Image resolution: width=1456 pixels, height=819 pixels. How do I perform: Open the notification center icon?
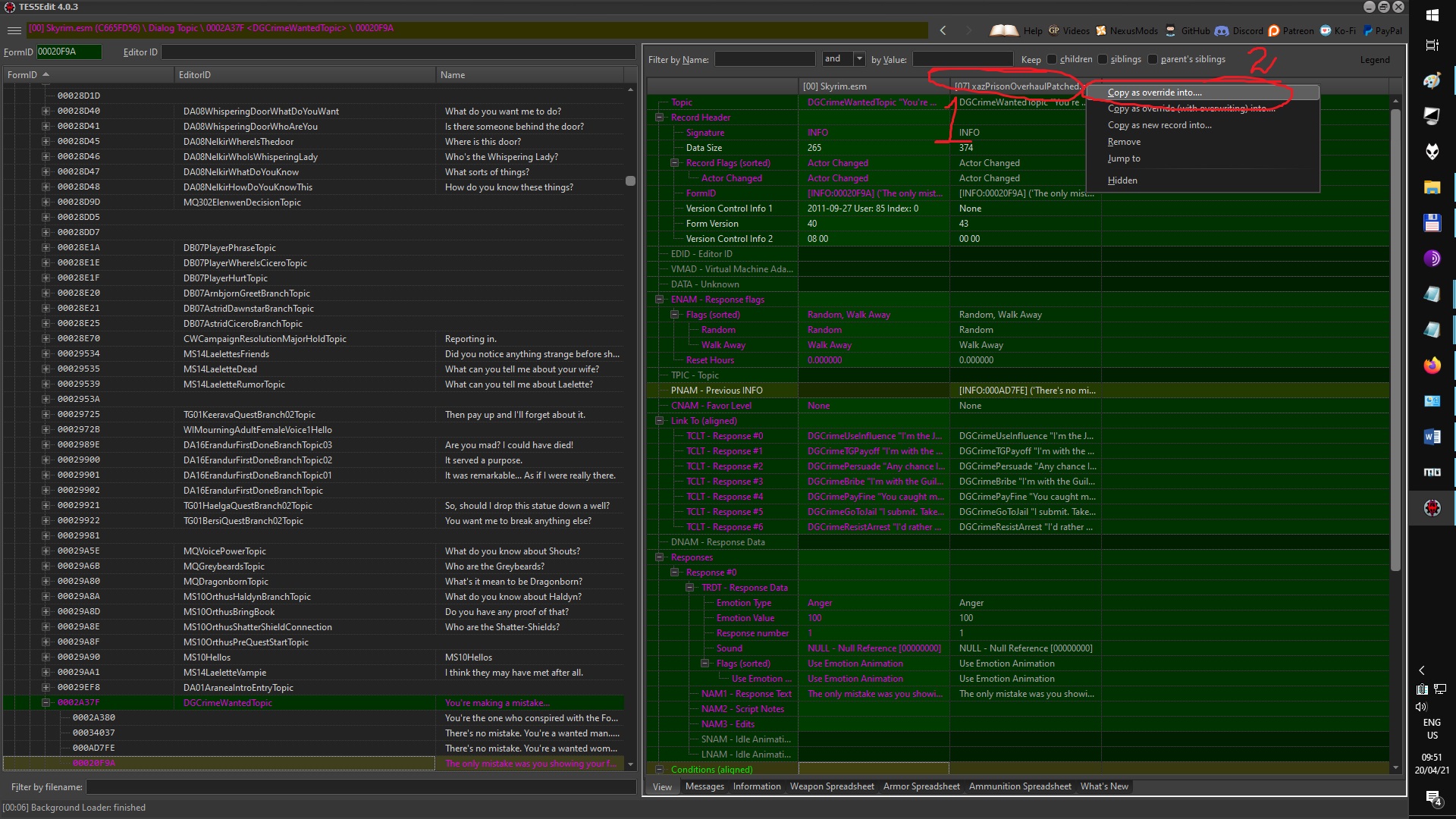point(1432,798)
